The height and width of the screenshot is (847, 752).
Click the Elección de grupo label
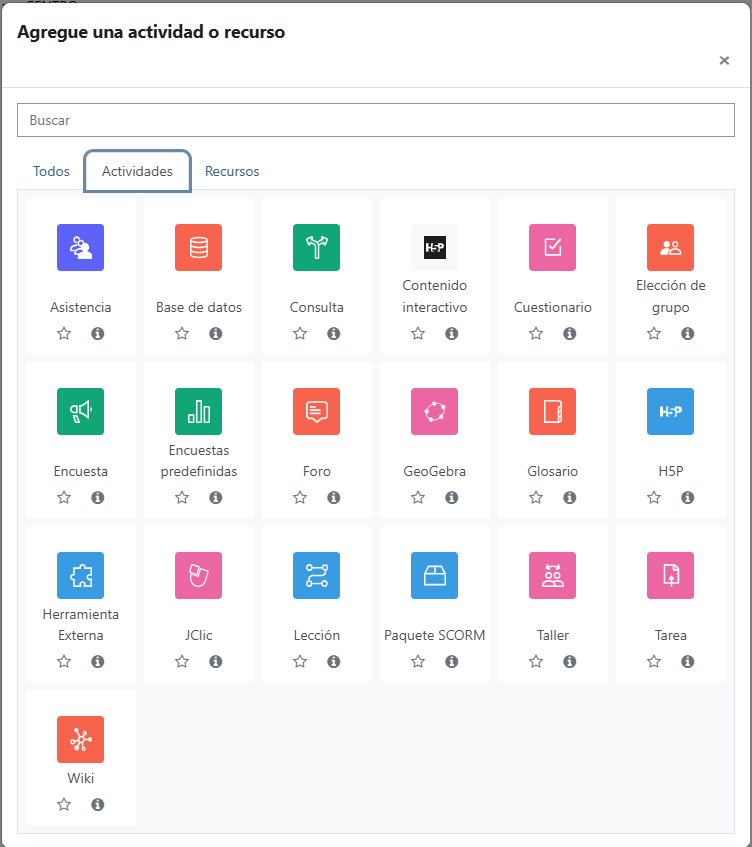670,296
